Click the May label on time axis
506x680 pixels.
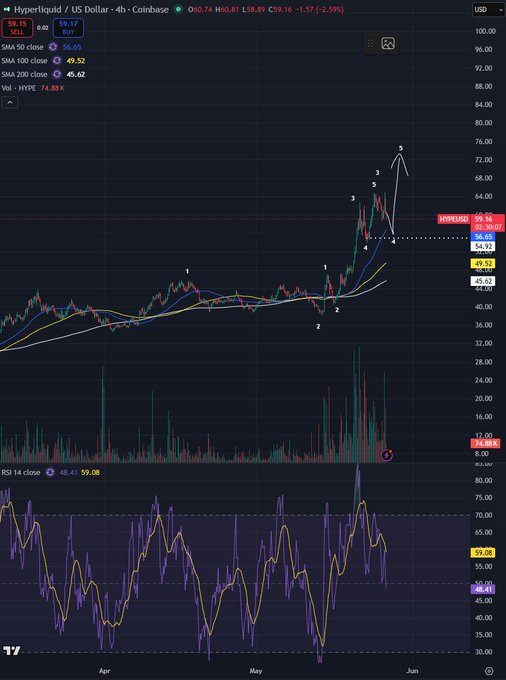click(x=256, y=671)
